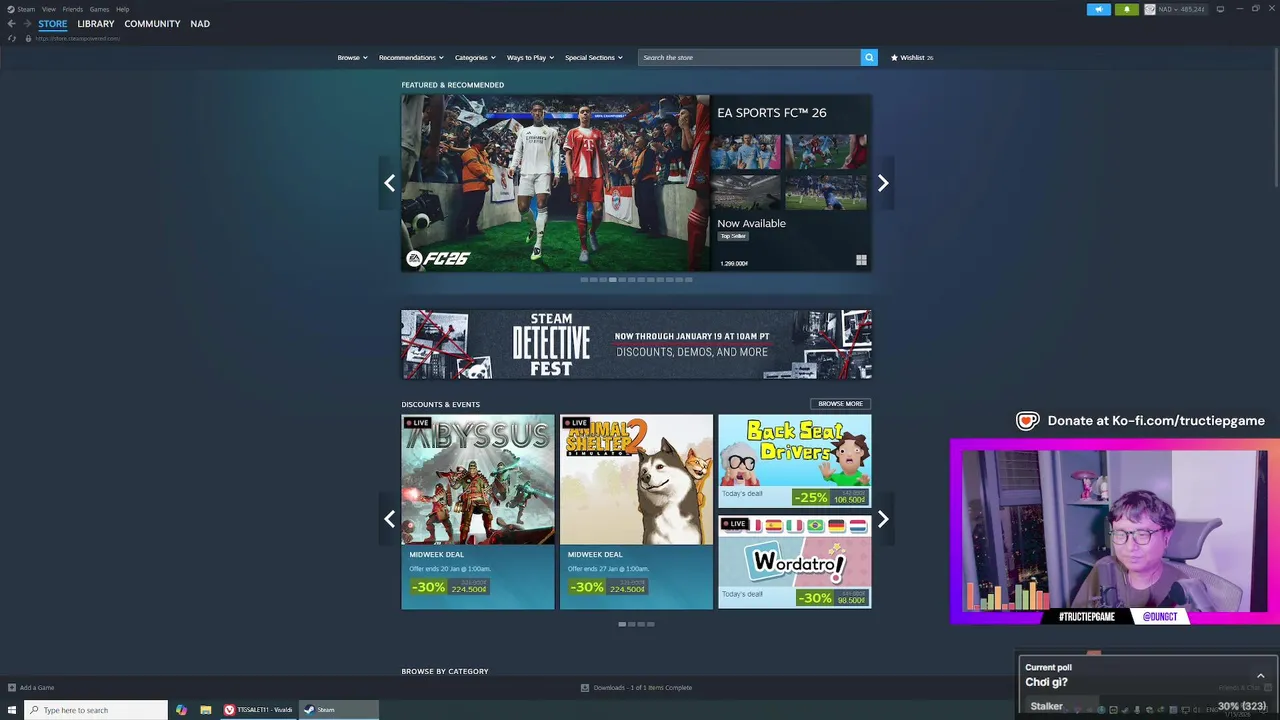Click the Add a Game plus icon
The width and height of the screenshot is (1280, 720).
(12, 688)
